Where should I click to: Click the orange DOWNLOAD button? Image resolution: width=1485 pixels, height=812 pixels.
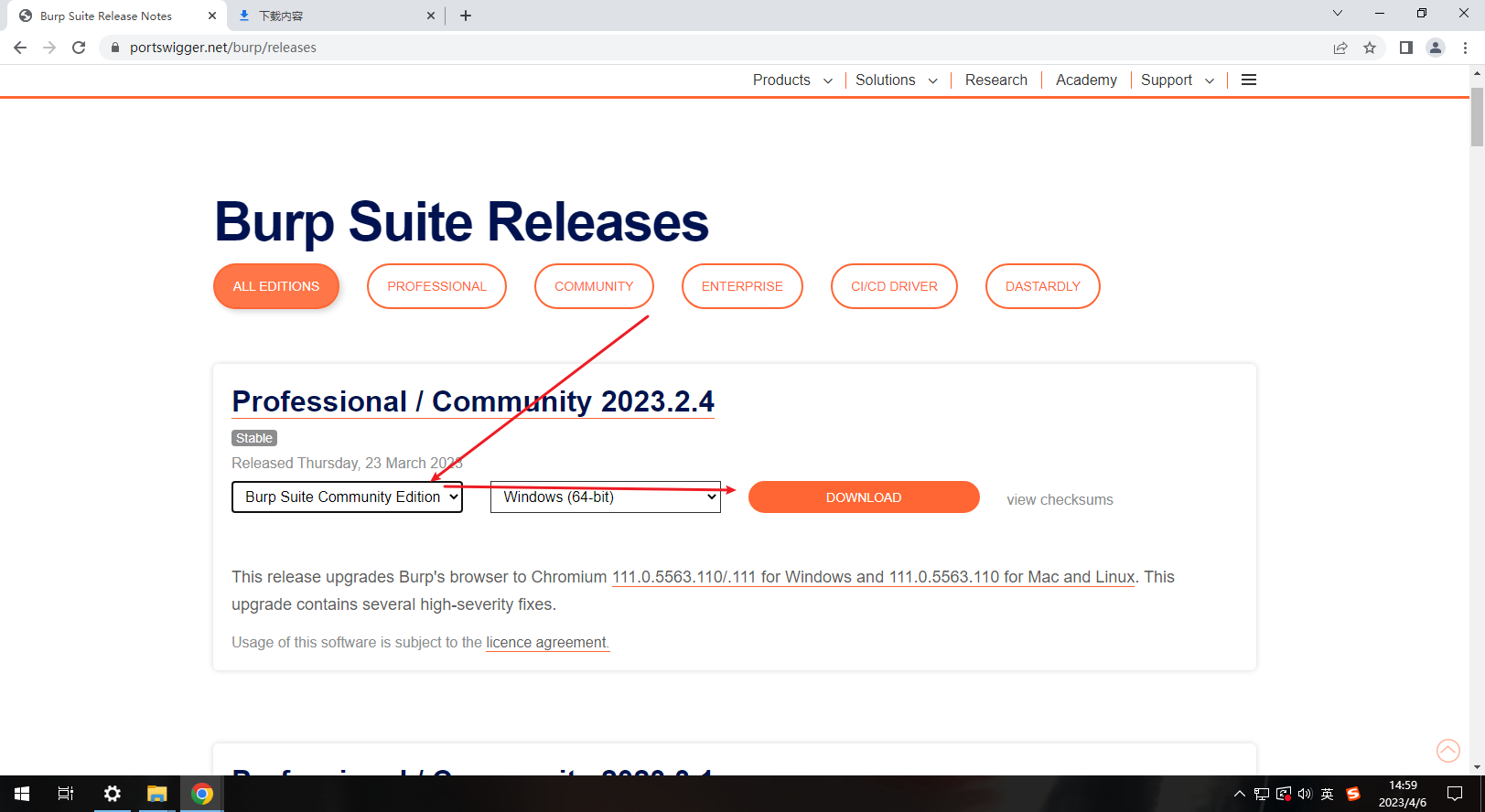[x=864, y=497]
